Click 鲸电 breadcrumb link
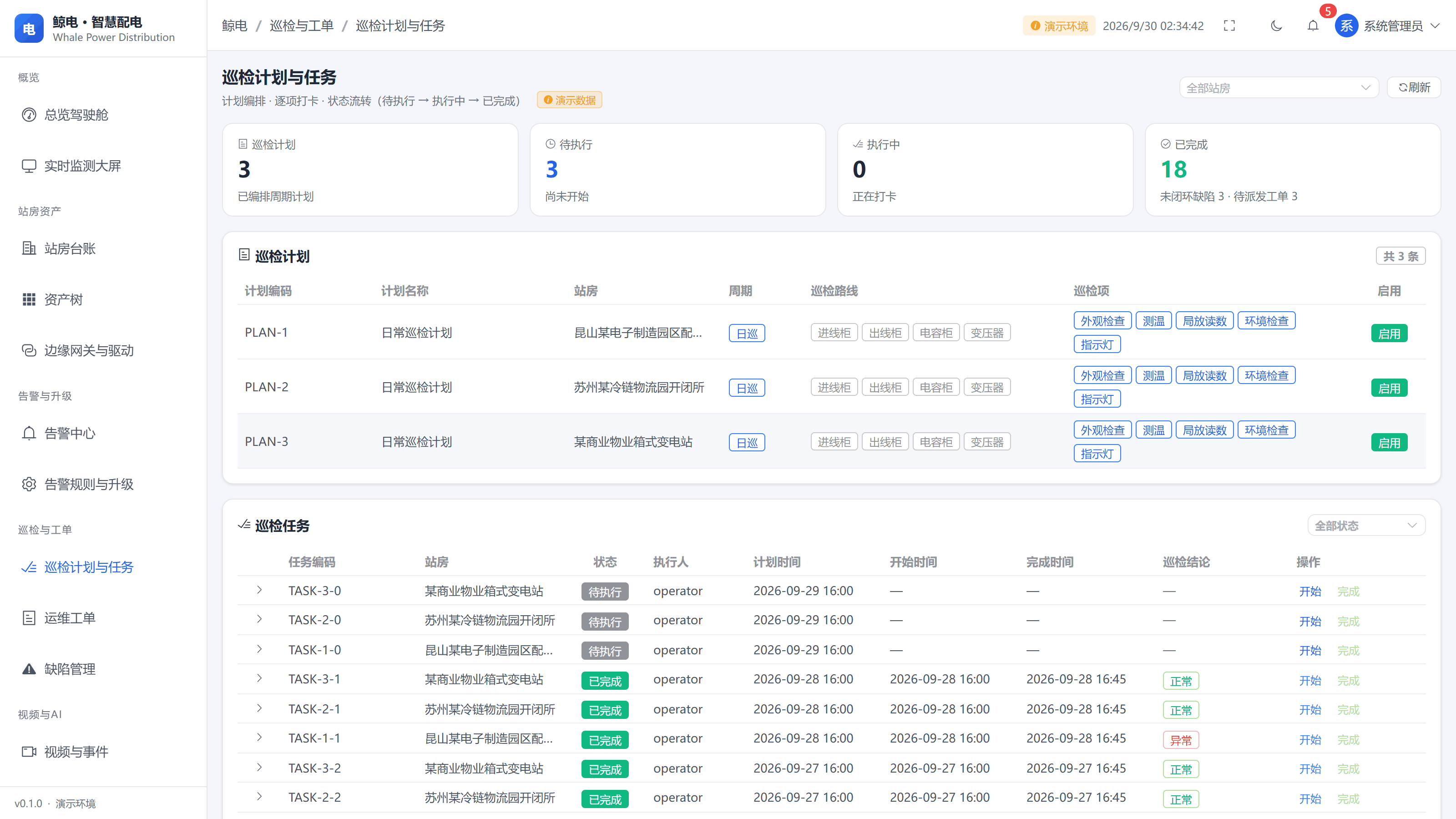 click(x=235, y=25)
